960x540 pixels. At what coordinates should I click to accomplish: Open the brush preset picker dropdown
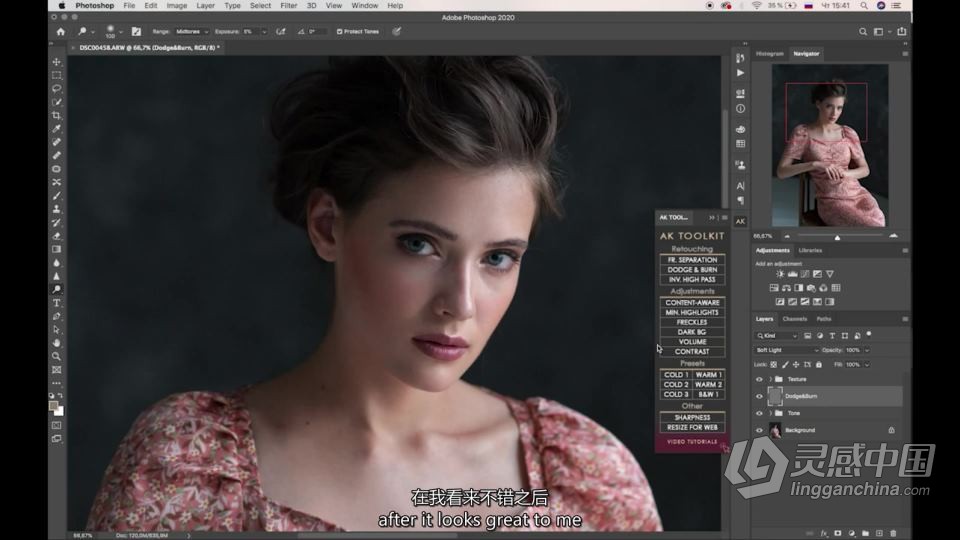121,32
